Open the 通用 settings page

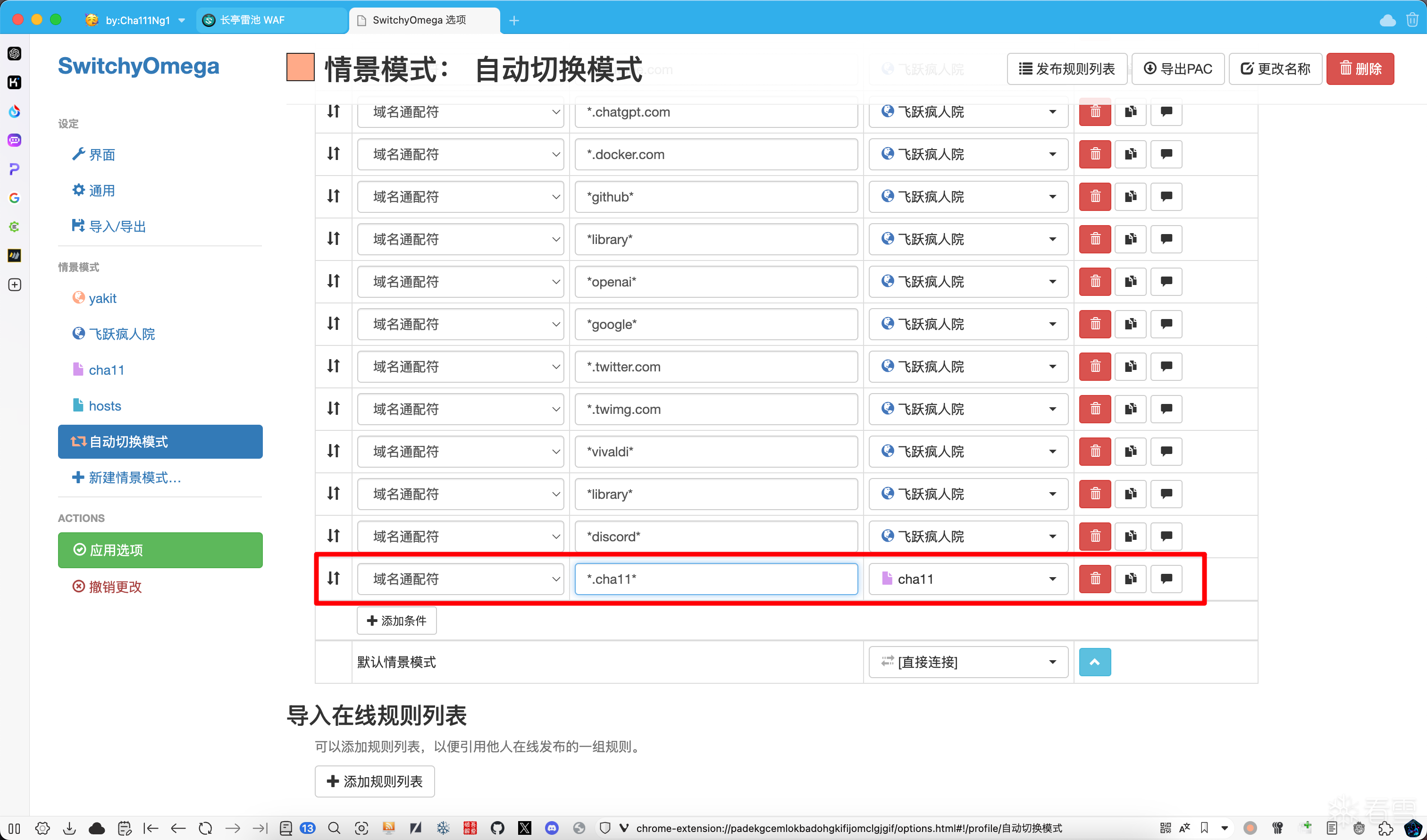pos(94,190)
